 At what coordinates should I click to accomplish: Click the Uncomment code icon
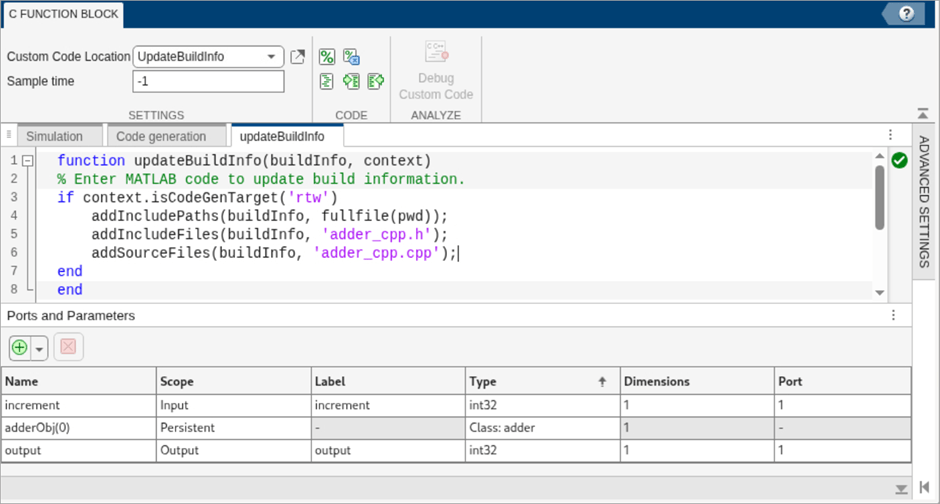[351, 57]
